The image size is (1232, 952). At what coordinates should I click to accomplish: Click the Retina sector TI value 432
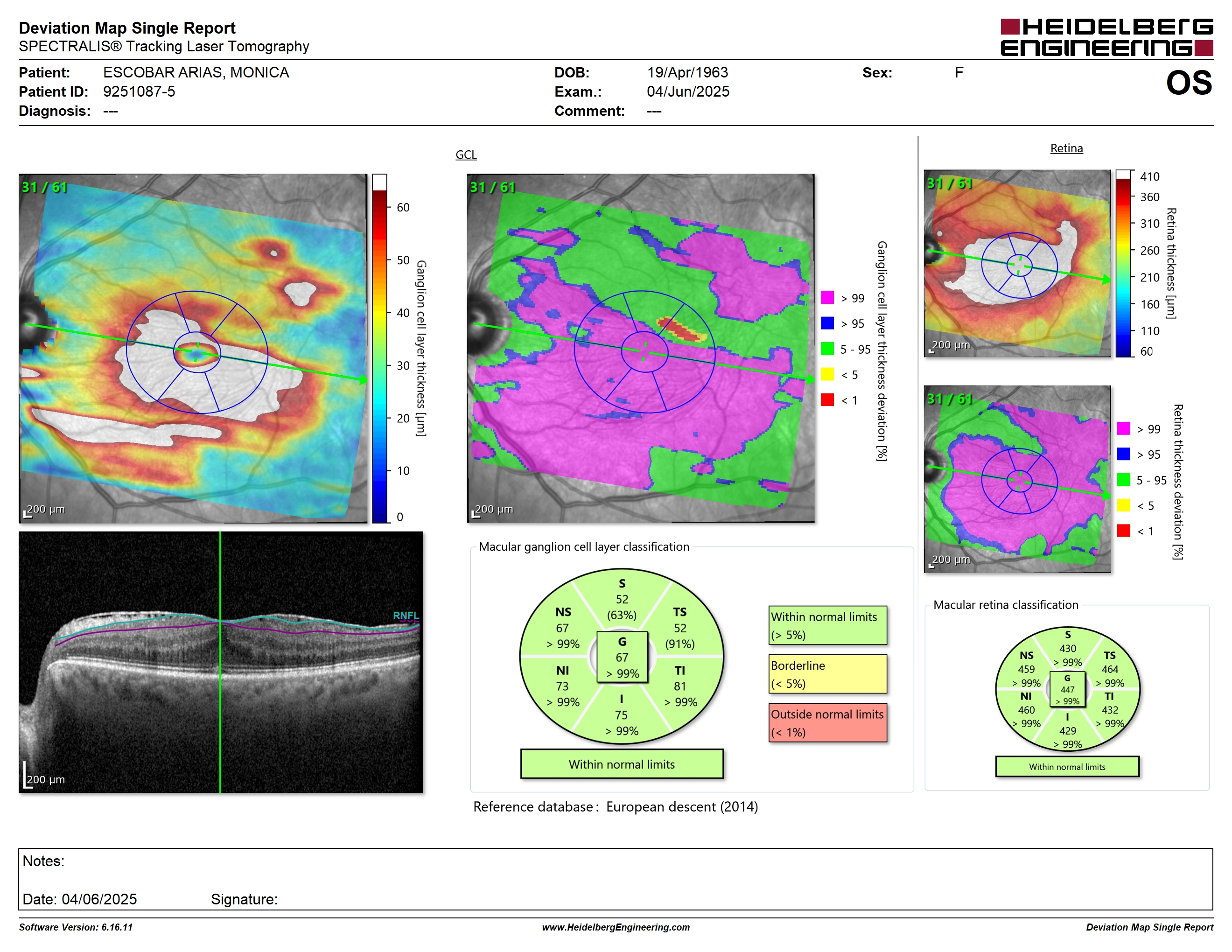click(1110, 710)
